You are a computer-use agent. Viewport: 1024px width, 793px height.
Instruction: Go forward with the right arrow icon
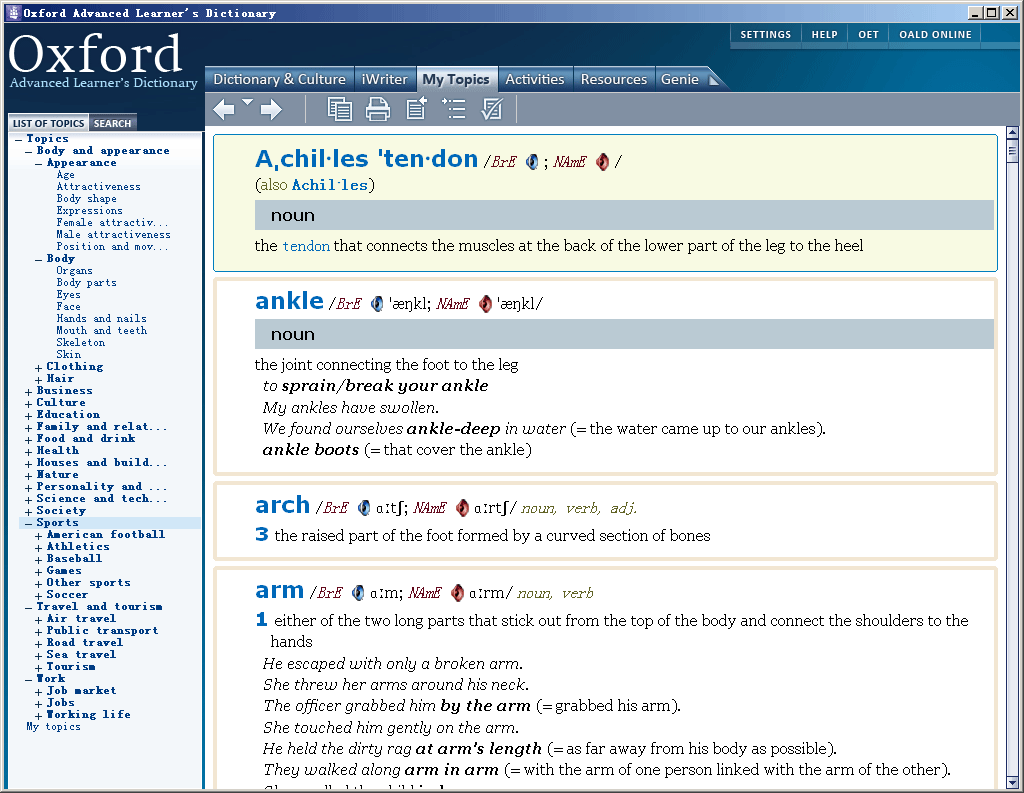point(272,109)
